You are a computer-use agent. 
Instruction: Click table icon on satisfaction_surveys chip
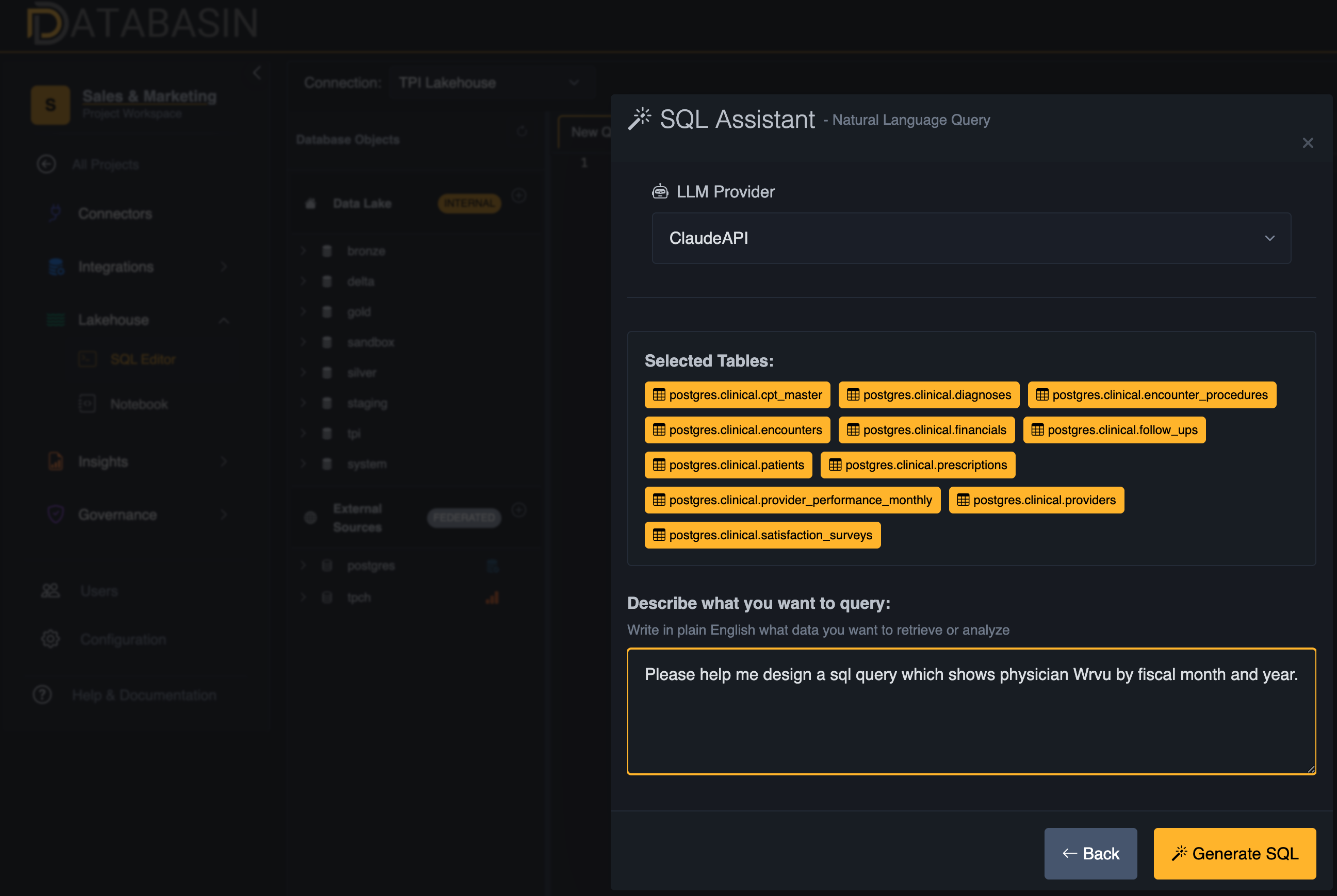coord(659,535)
